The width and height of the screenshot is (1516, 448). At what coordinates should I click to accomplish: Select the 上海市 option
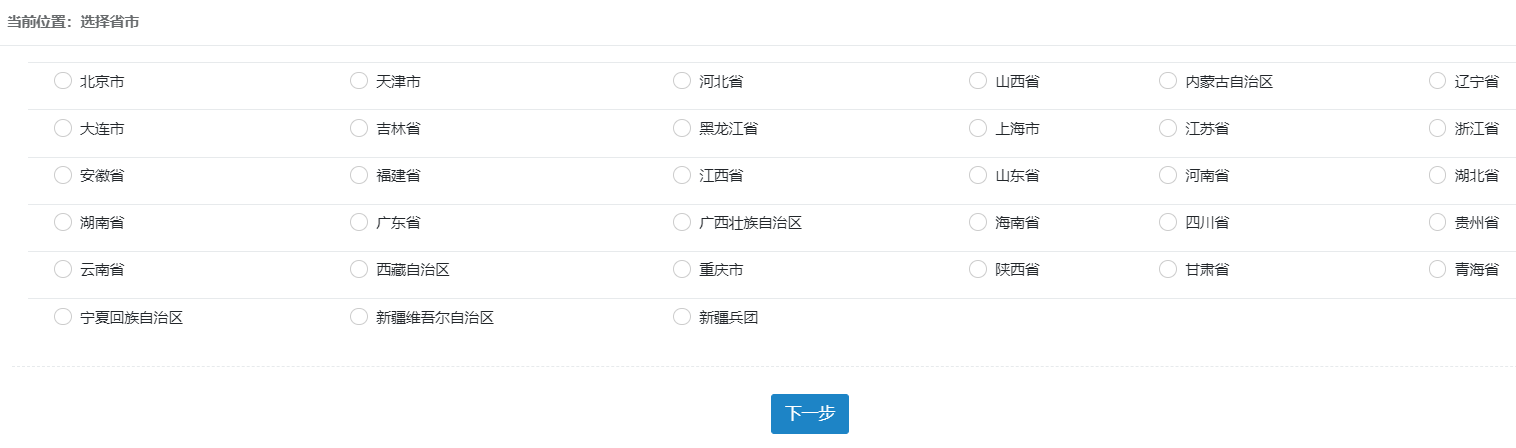coord(978,128)
